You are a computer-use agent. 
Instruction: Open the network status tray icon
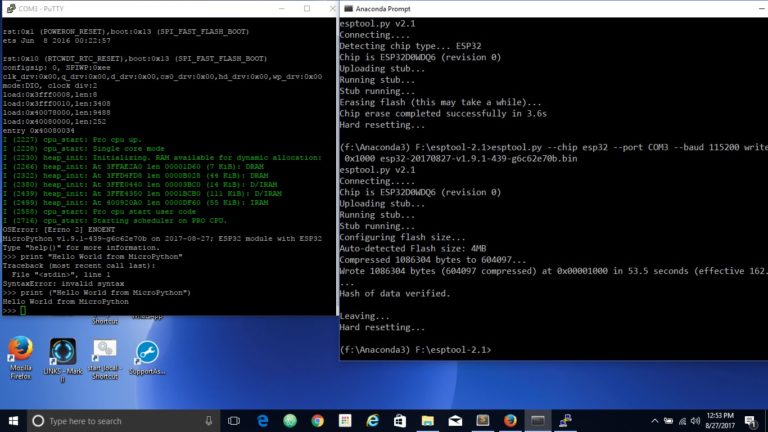tap(682, 421)
